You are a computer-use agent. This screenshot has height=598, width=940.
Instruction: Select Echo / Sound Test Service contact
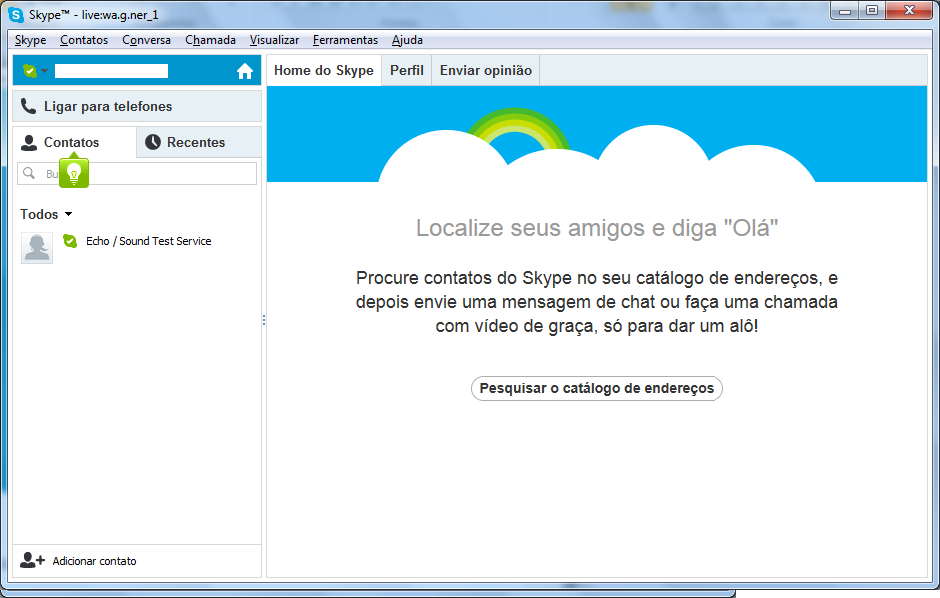137,247
